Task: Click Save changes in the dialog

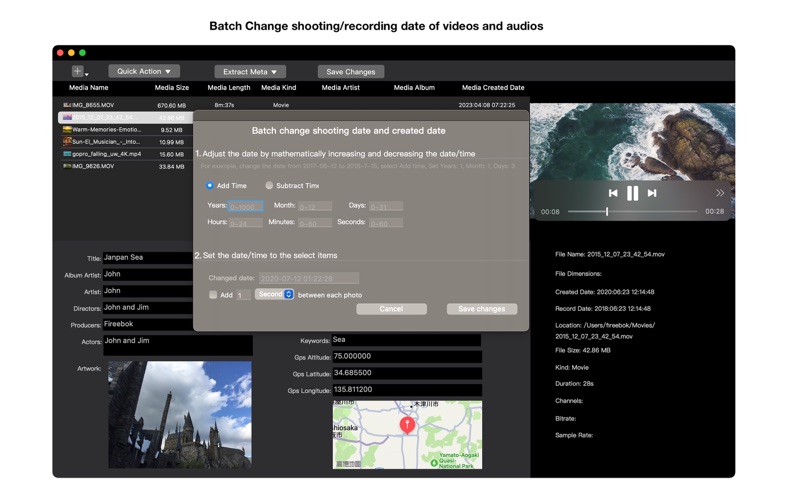Action: click(x=482, y=309)
